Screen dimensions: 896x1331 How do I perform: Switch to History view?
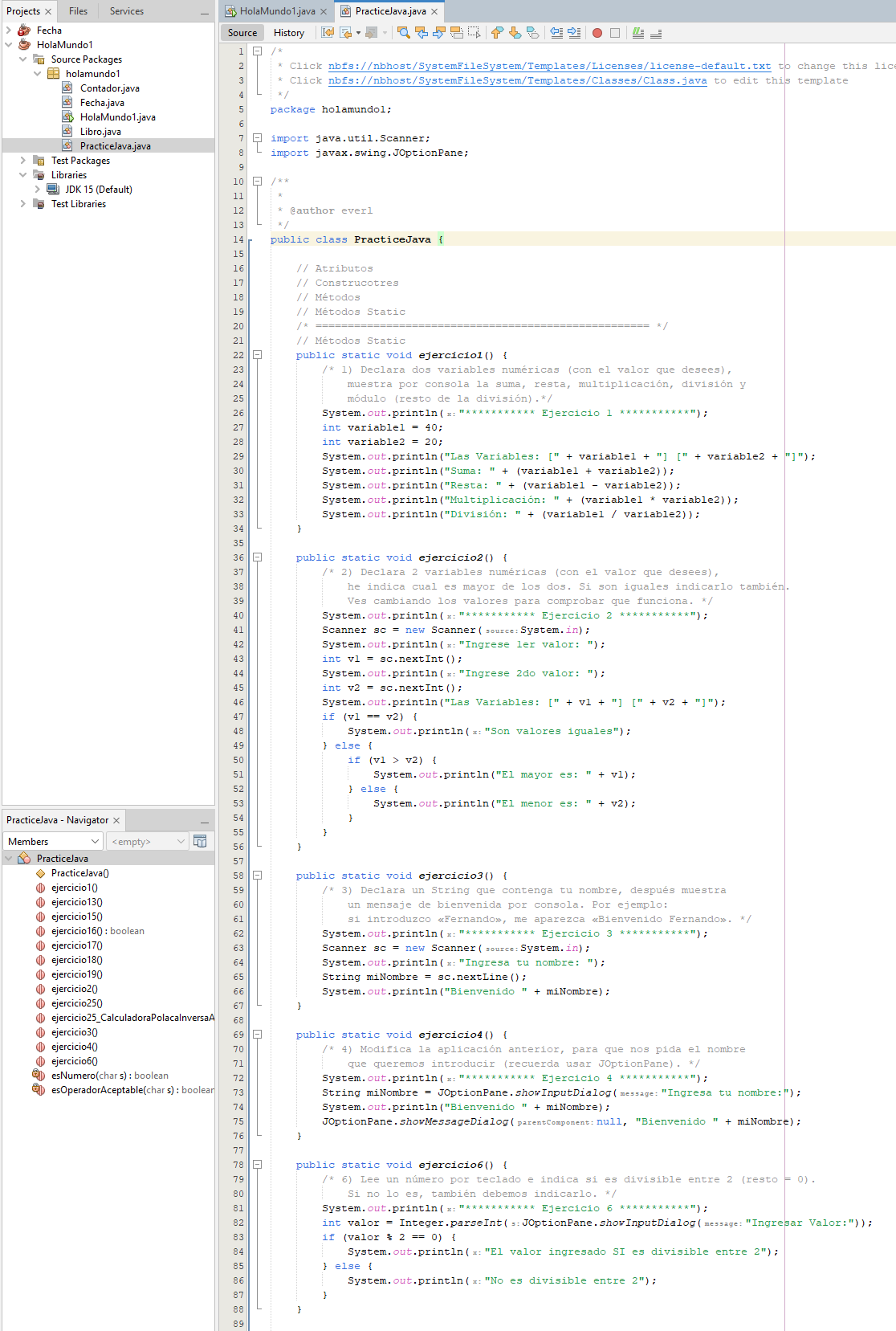pos(289,33)
